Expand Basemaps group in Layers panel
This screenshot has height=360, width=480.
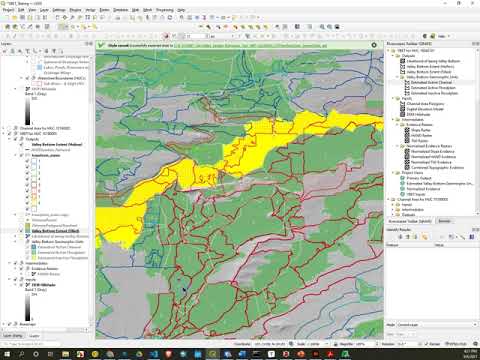click(x=4, y=324)
